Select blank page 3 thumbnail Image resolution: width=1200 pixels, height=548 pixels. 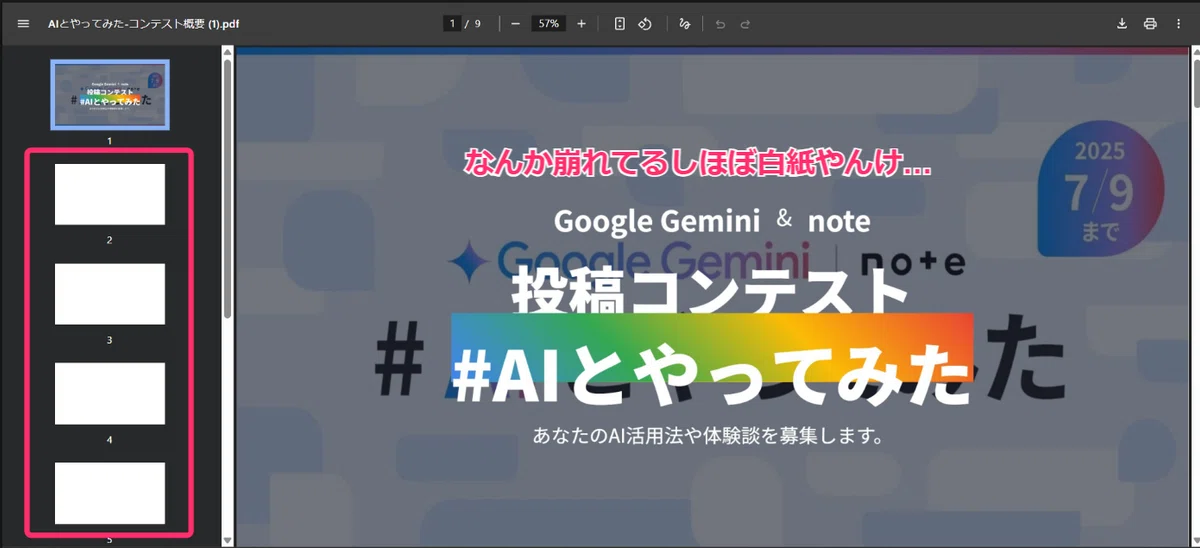(x=110, y=294)
